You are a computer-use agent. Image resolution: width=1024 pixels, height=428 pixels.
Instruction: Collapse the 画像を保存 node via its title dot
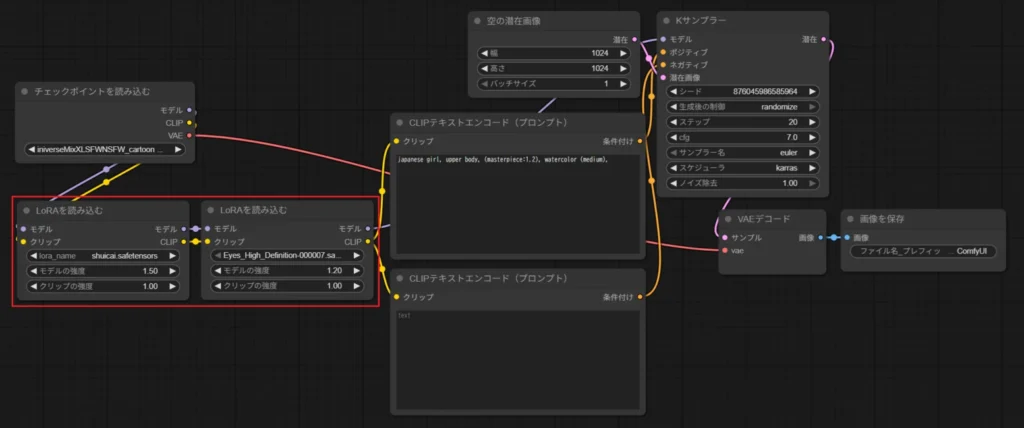851,219
